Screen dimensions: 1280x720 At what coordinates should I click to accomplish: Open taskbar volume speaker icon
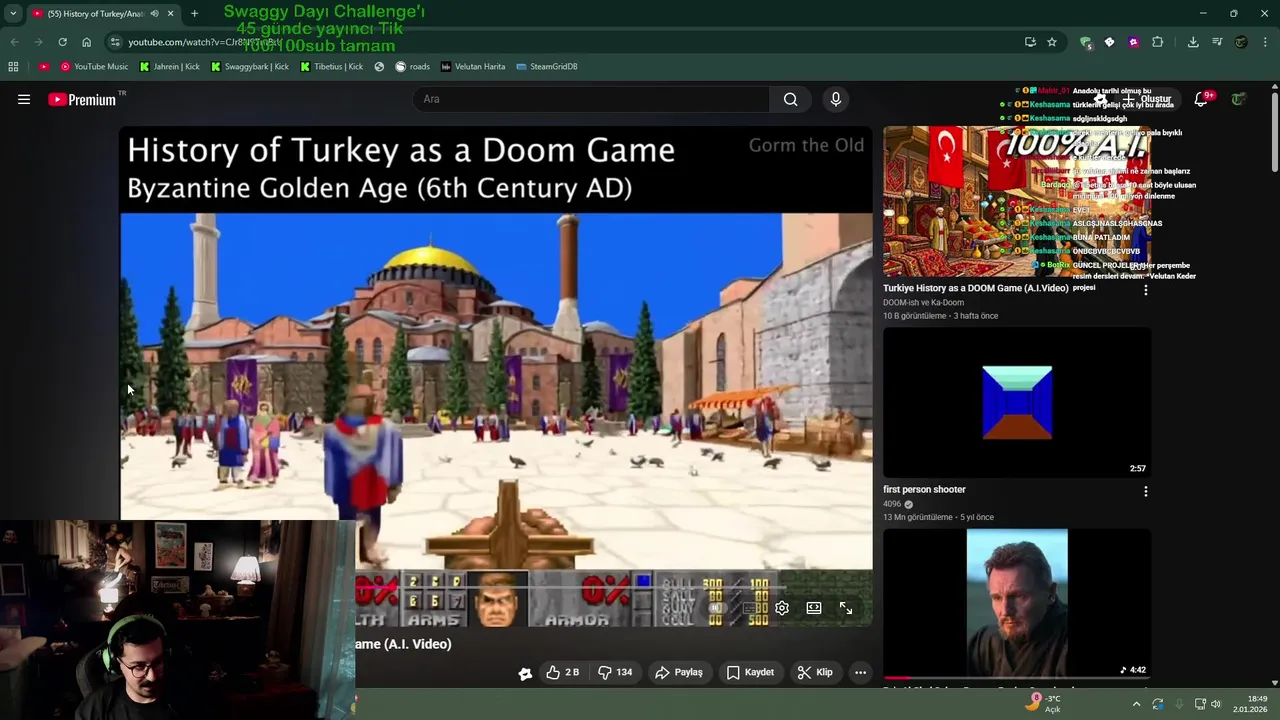[x=1216, y=704]
